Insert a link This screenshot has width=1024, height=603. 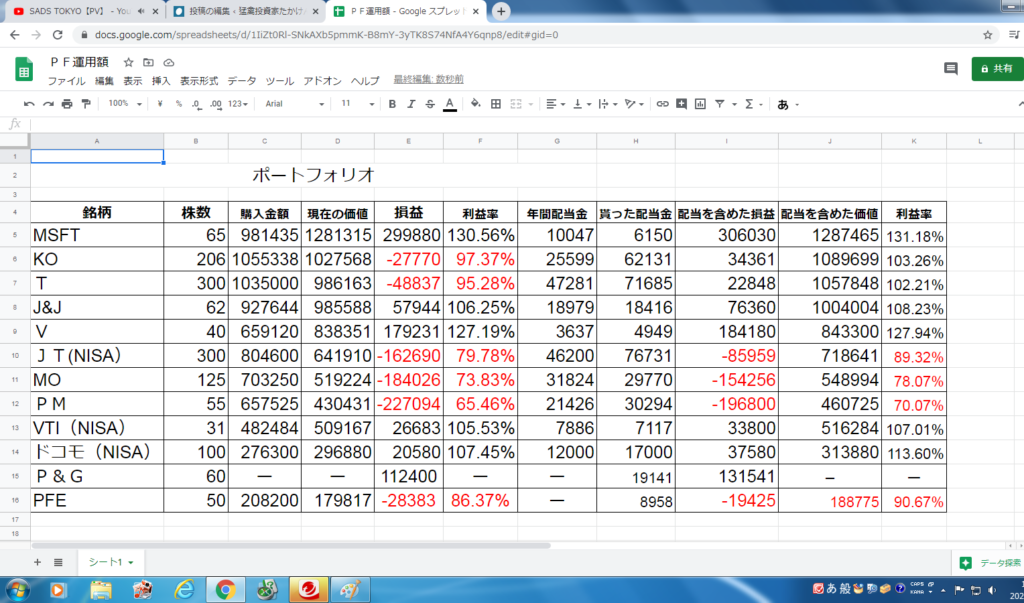[663, 104]
